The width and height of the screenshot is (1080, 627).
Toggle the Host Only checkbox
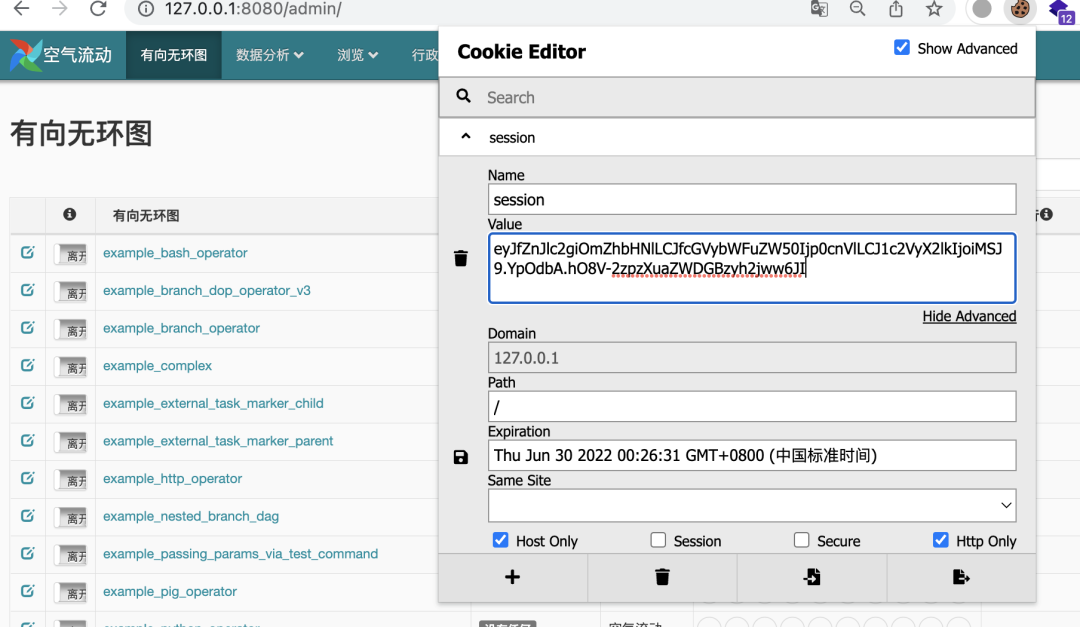pos(501,540)
